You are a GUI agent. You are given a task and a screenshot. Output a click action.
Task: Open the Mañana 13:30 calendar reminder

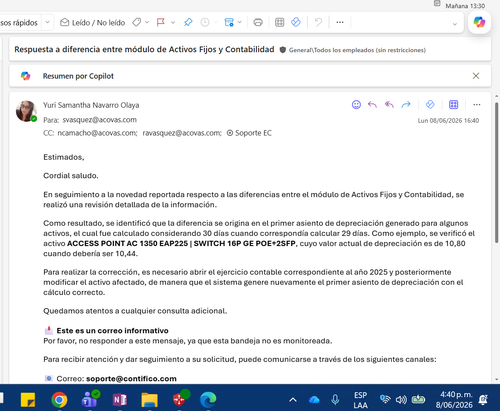coord(460,5)
